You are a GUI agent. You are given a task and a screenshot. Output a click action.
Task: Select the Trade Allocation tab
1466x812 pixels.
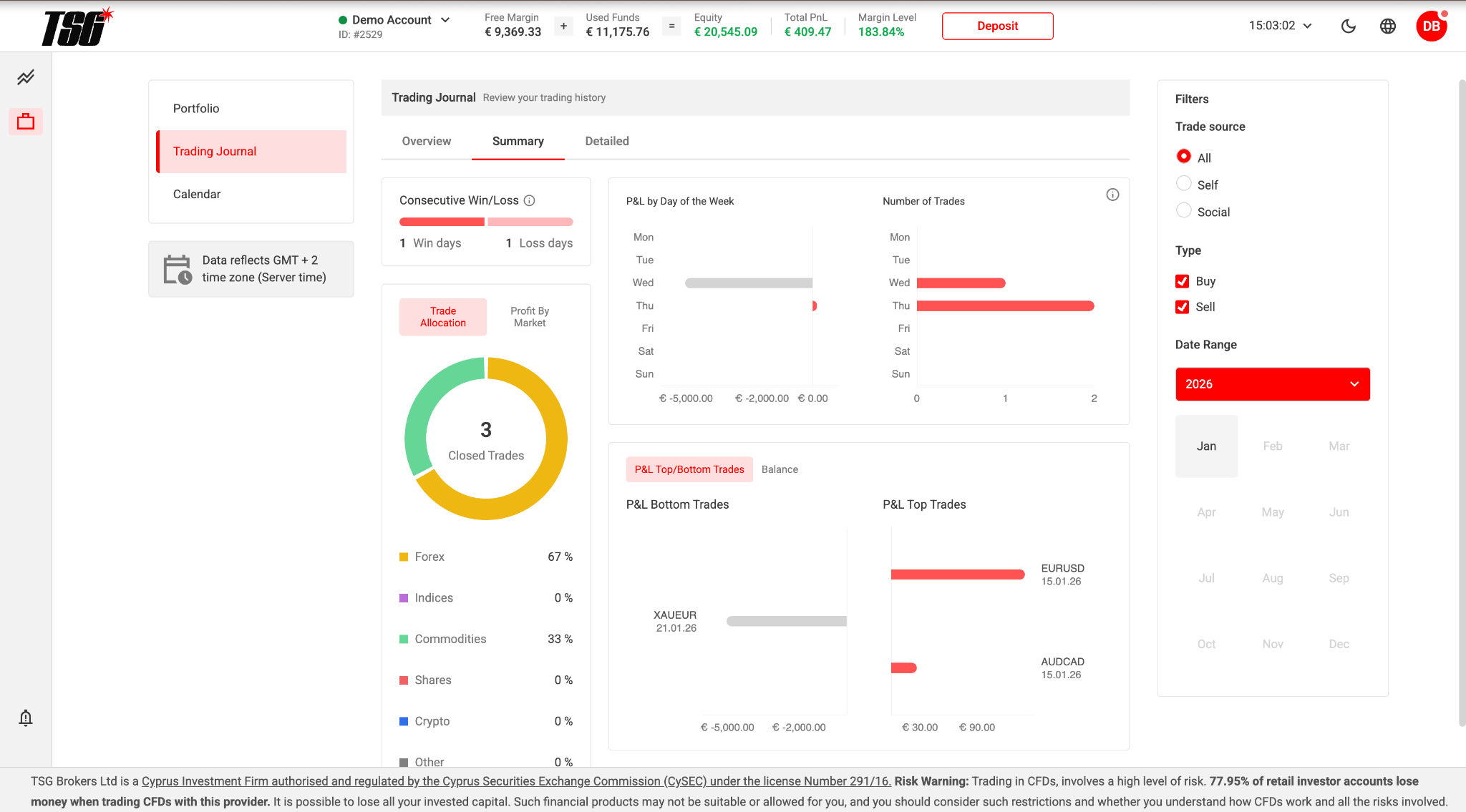click(x=443, y=317)
